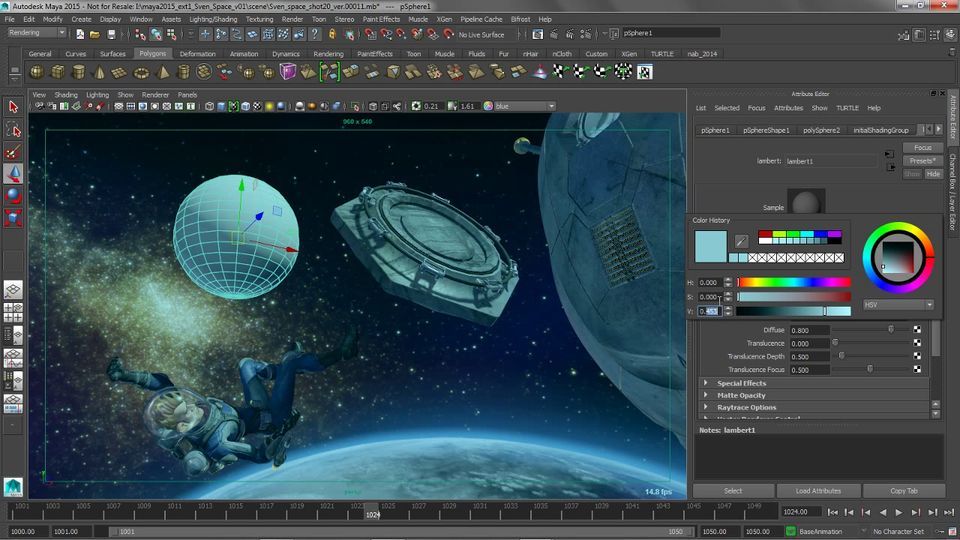Create a polygon sphere from the shelf
This screenshot has width=960, height=540.
click(37, 72)
